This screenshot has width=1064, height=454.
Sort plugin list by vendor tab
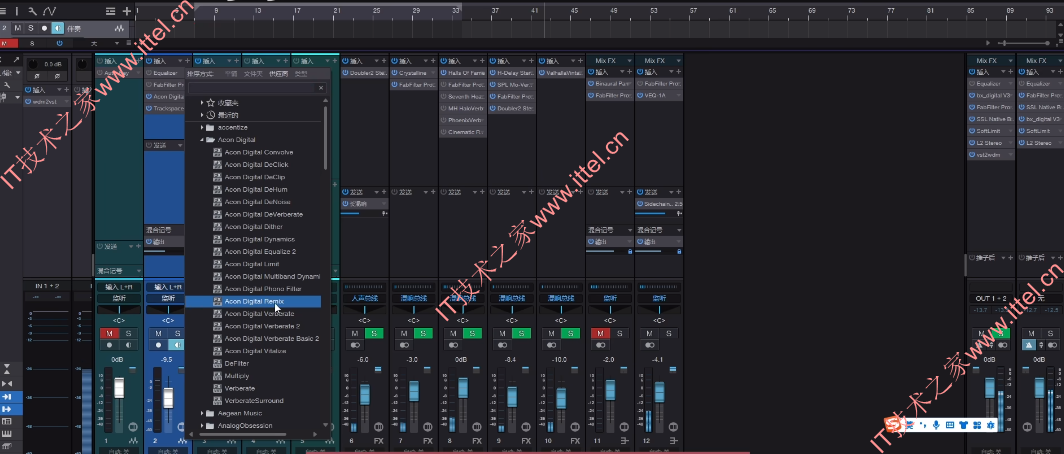[x=278, y=74]
